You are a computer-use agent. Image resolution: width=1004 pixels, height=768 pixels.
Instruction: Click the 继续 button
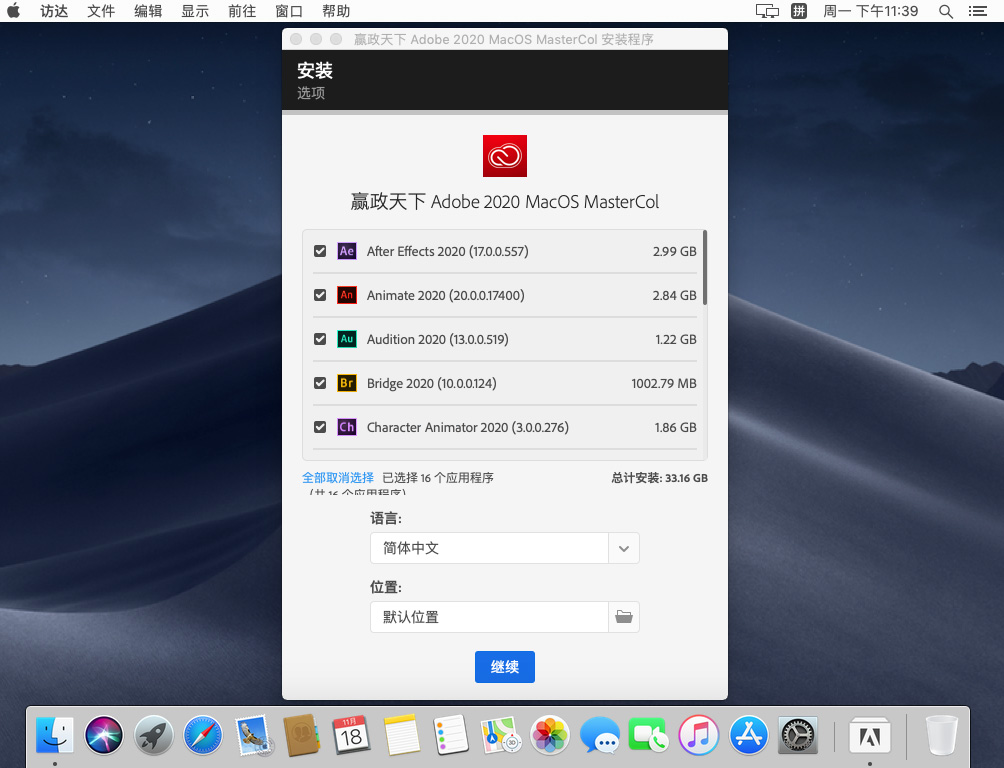click(x=505, y=667)
